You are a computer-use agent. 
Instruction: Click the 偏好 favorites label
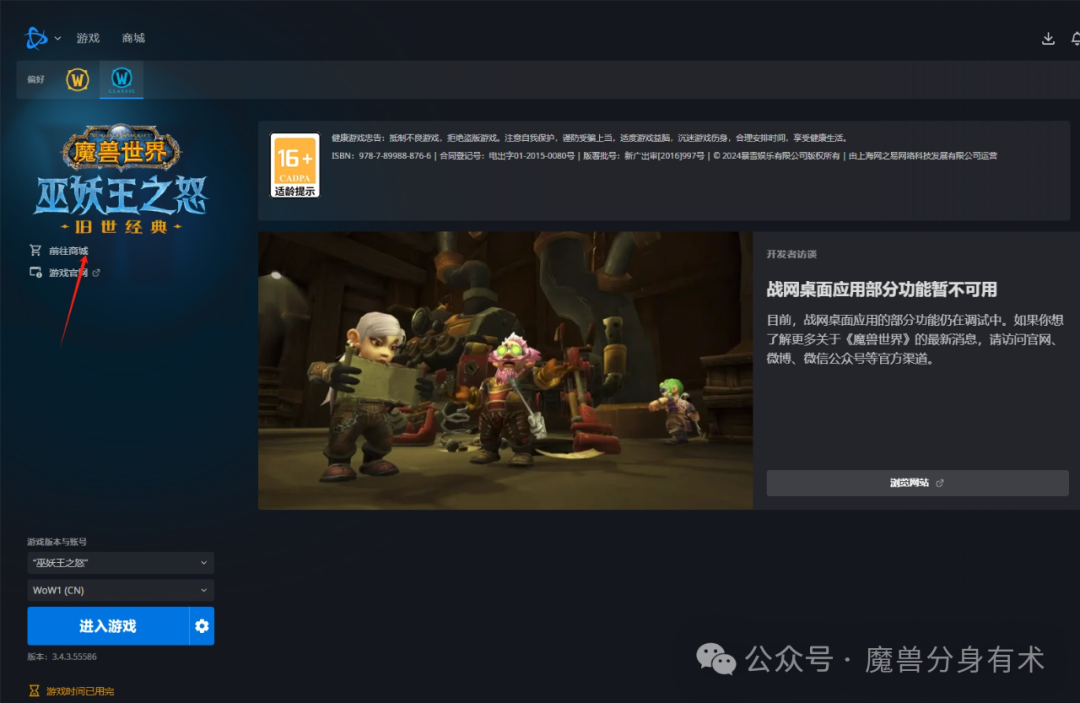(x=36, y=79)
